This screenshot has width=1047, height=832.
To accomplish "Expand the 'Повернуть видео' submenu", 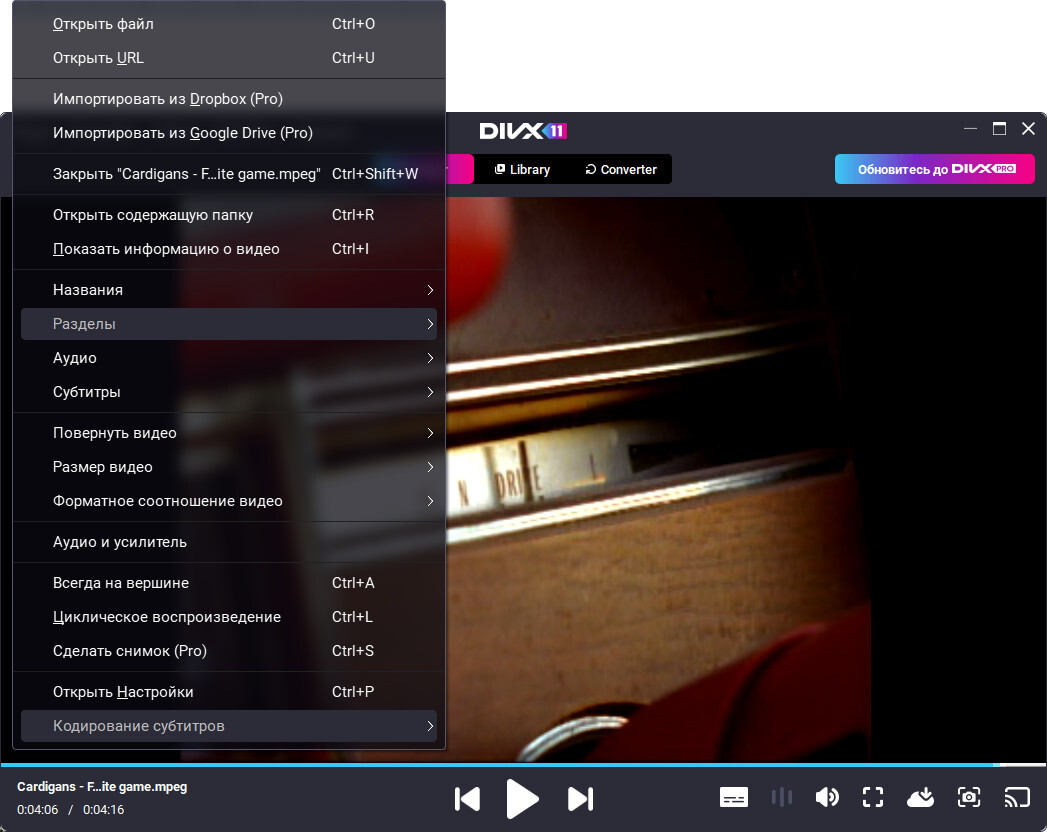I will click(229, 433).
